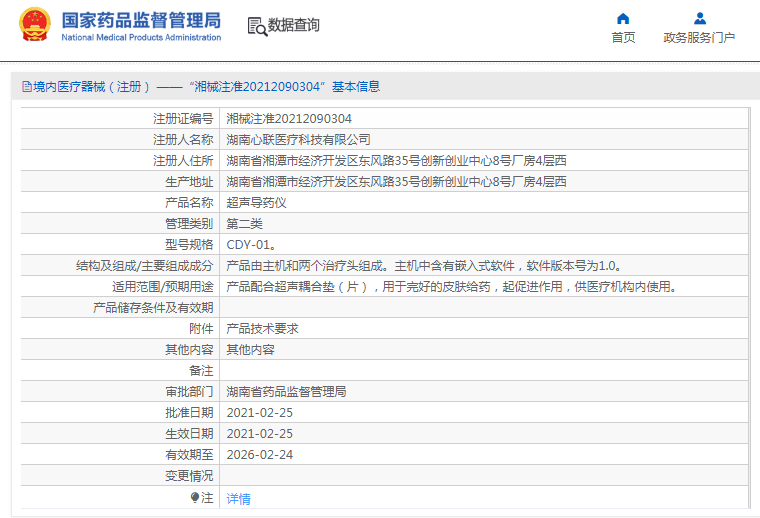This screenshot has height=518, width=760.
Task: Click the 注册人住所 address value
Action: click(396, 160)
